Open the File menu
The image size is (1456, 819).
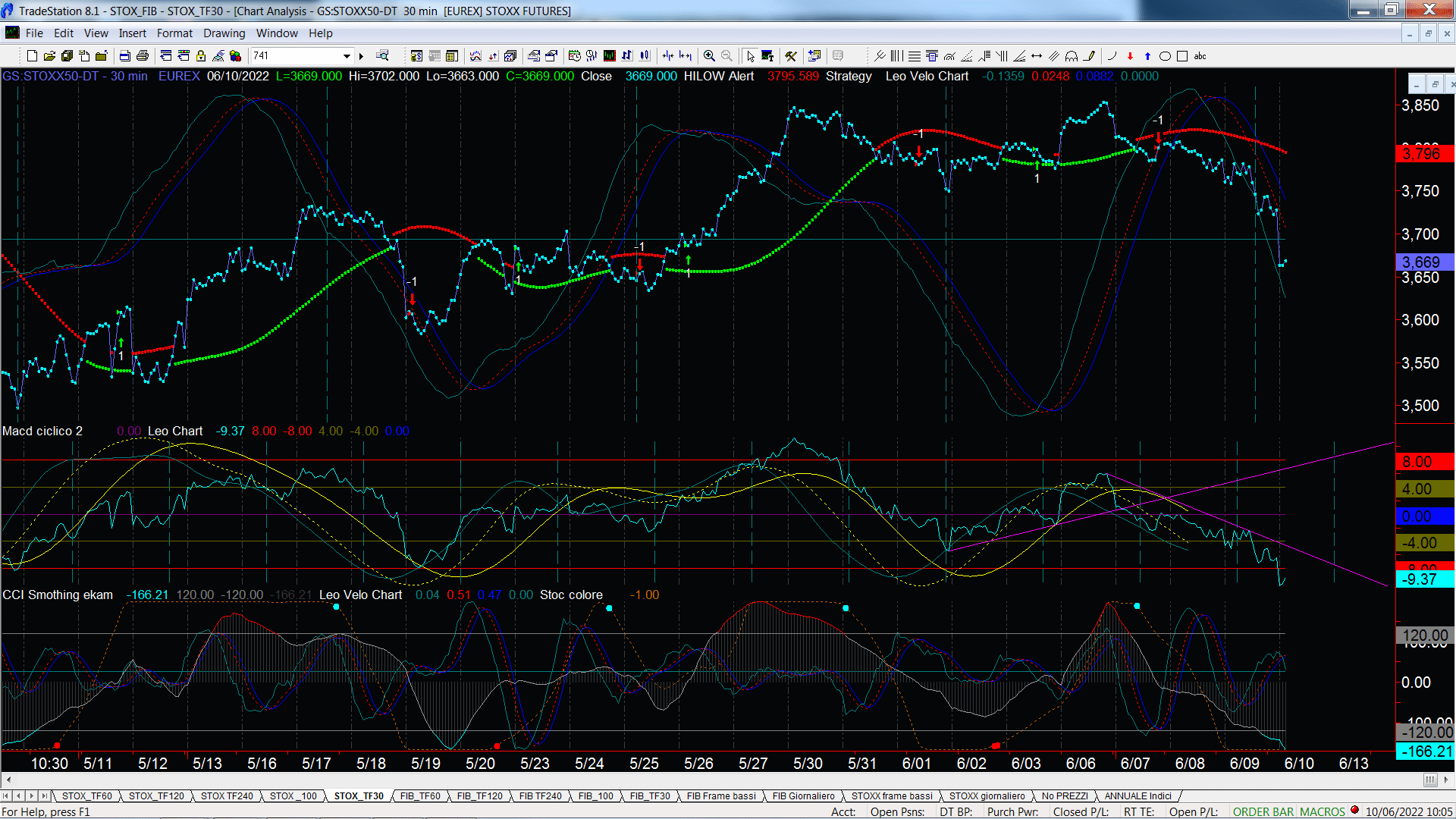point(34,33)
